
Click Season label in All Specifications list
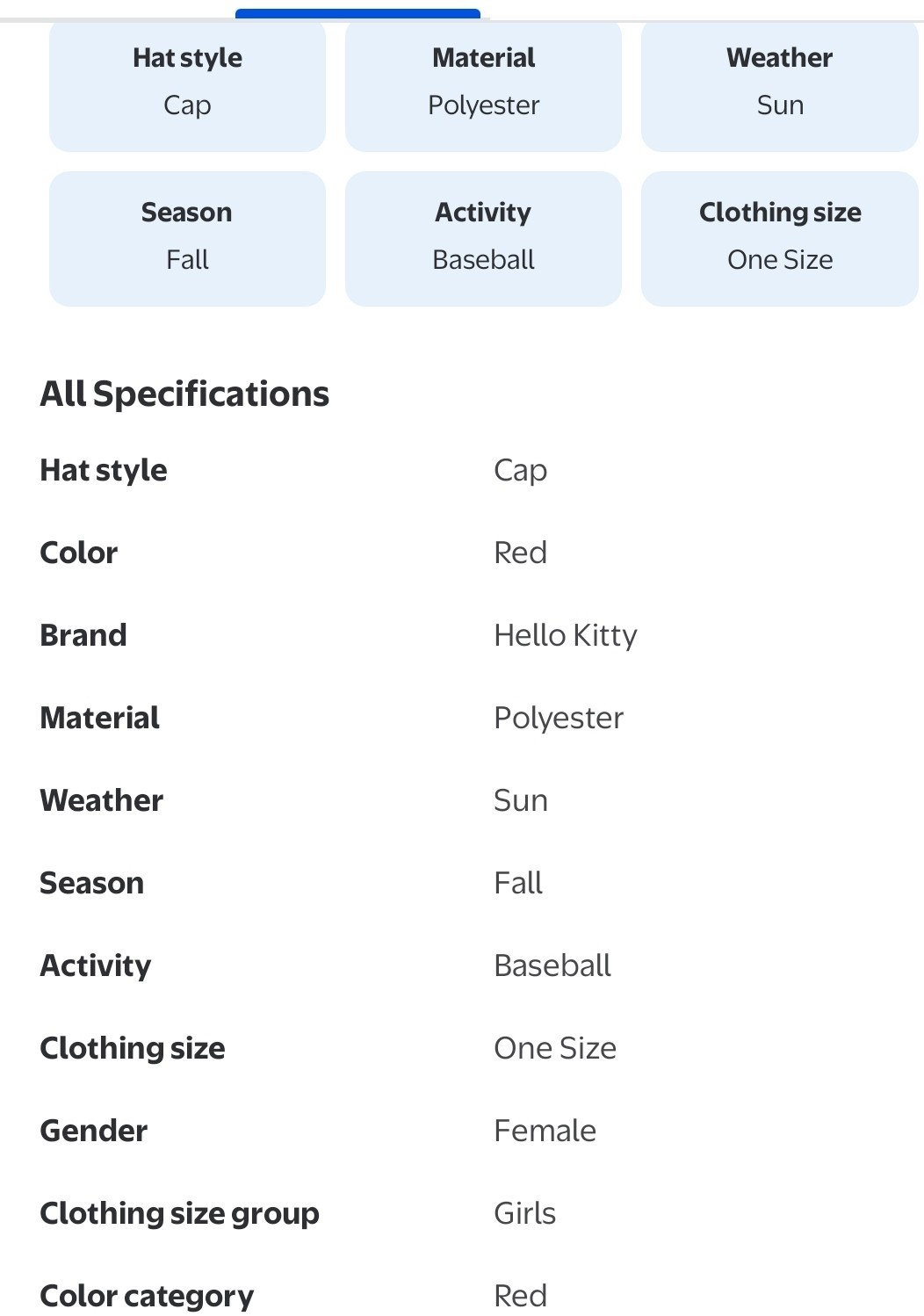tap(91, 883)
